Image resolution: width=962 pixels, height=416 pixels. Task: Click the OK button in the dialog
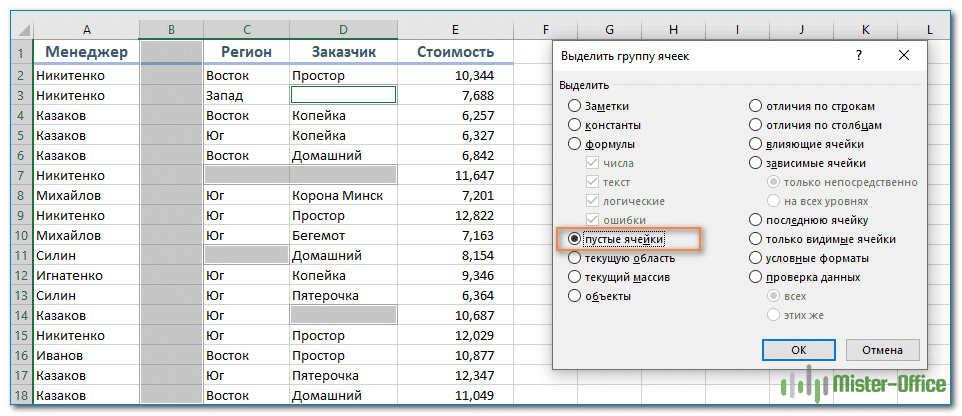coord(798,350)
